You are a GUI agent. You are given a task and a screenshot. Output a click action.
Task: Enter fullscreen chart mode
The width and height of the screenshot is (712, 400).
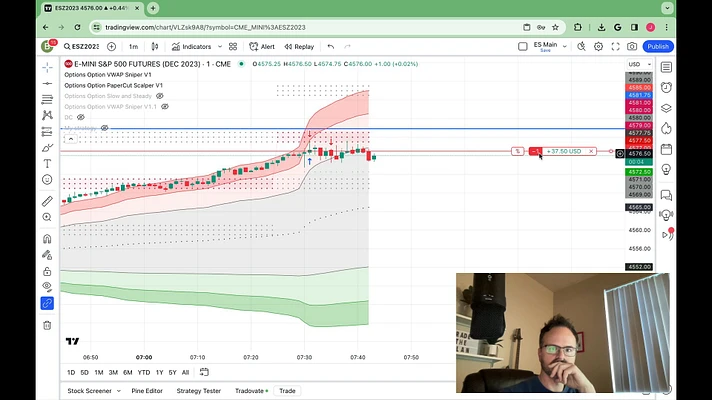click(x=615, y=47)
